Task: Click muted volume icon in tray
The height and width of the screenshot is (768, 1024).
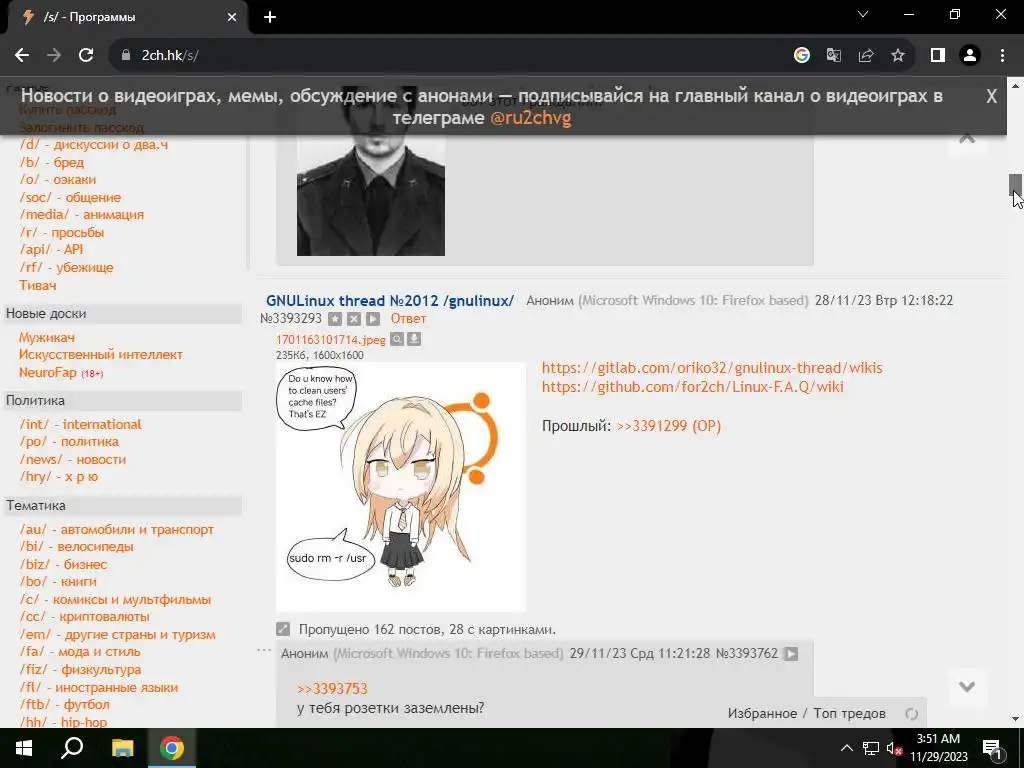Action: pos(895,748)
